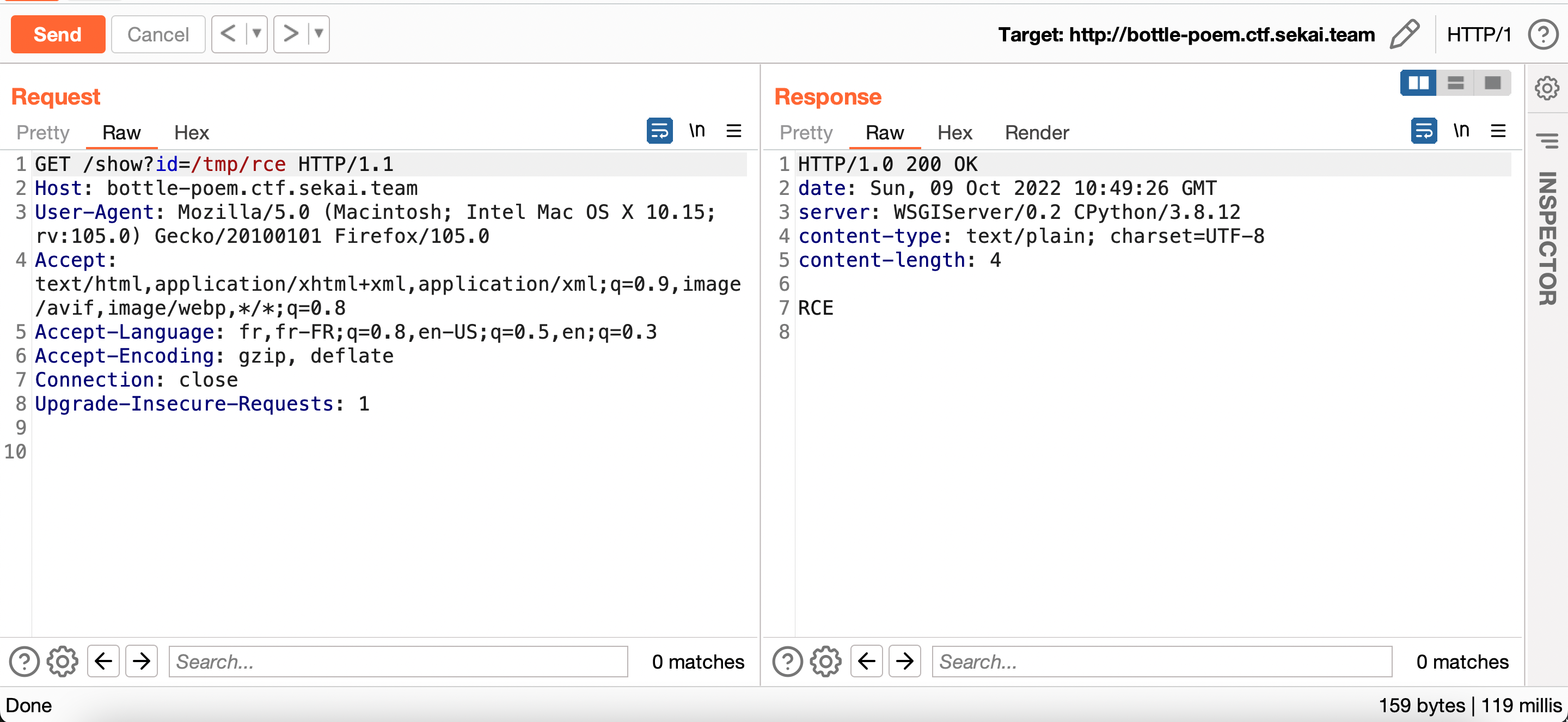Switch Request to Hex tab
The width and height of the screenshot is (1568, 722).
click(192, 133)
